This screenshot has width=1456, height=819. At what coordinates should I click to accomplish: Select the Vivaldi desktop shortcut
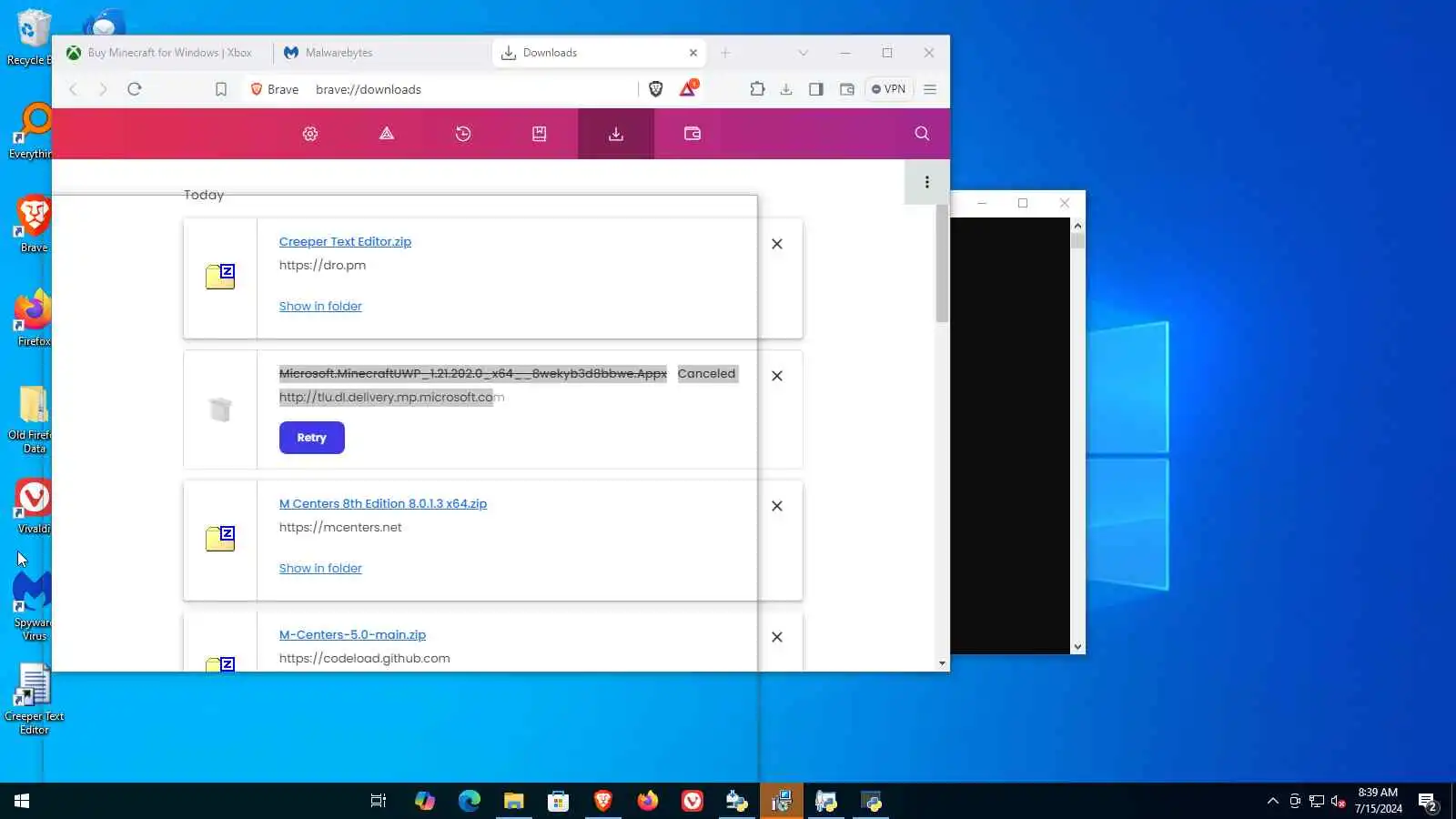point(34,505)
